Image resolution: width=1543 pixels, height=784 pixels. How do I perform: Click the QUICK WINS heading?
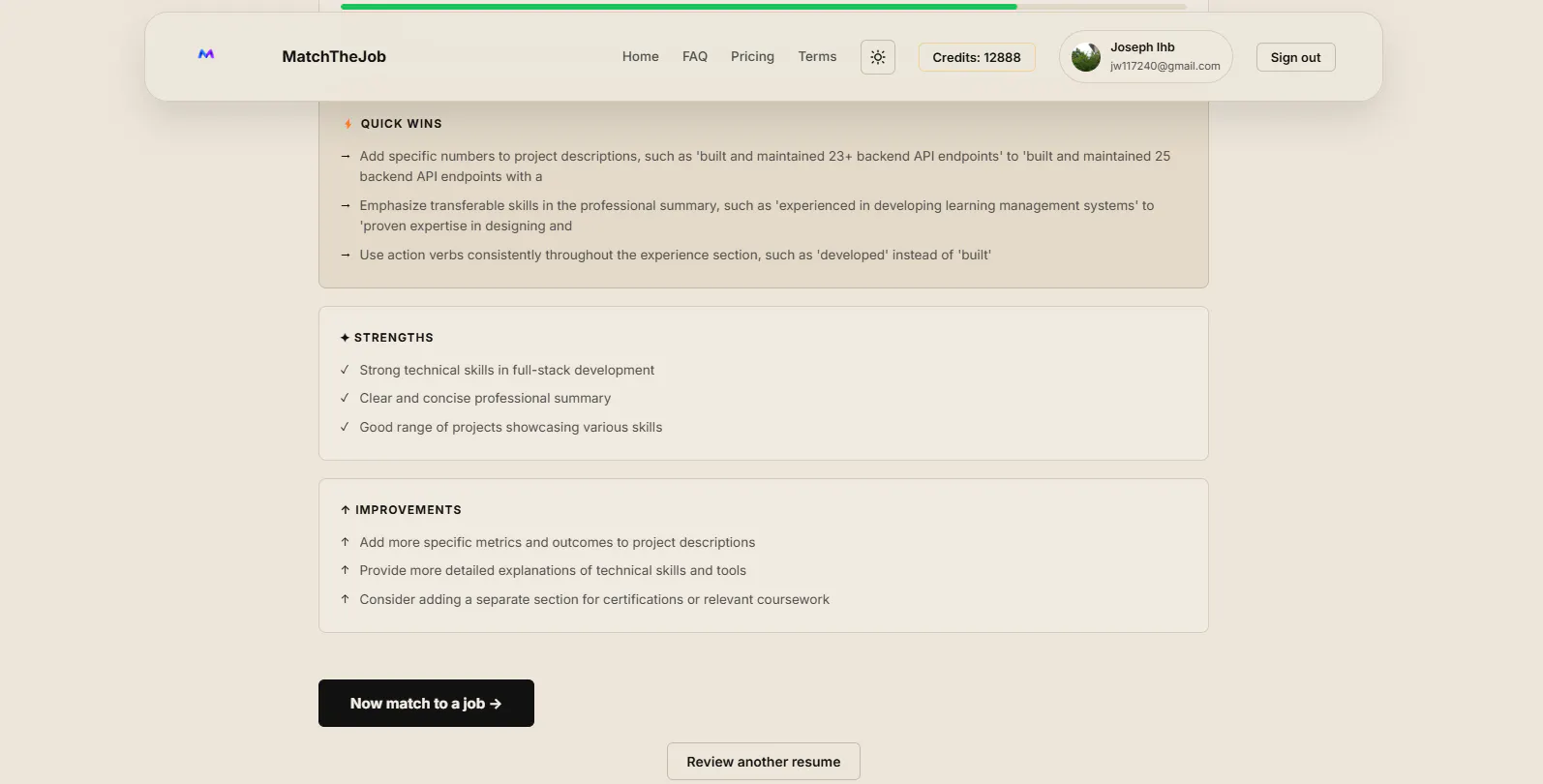click(401, 124)
